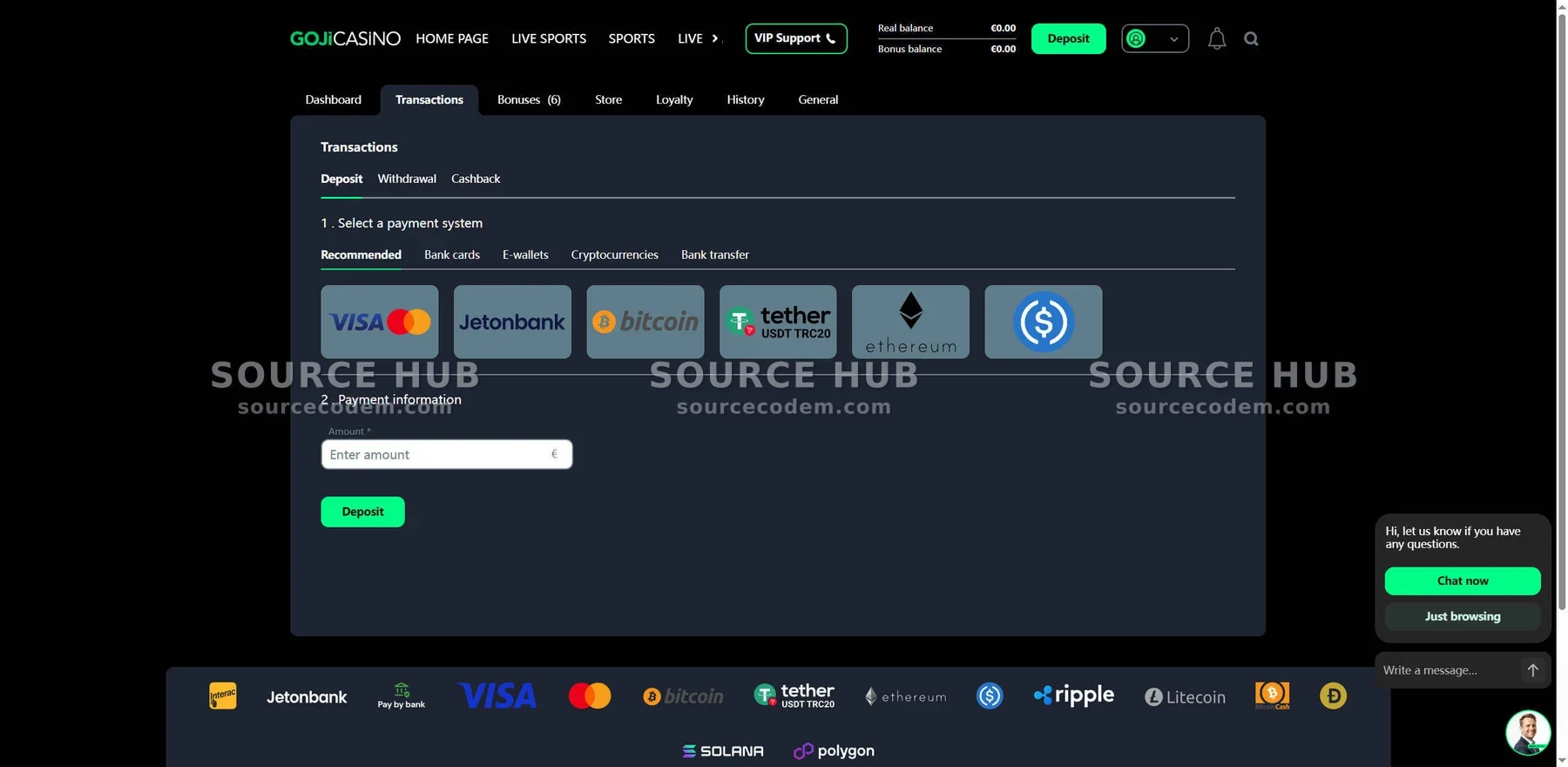Viewport: 1568px width, 767px height.
Task: Click the Interac footer logo
Action: [x=223, y=696]
